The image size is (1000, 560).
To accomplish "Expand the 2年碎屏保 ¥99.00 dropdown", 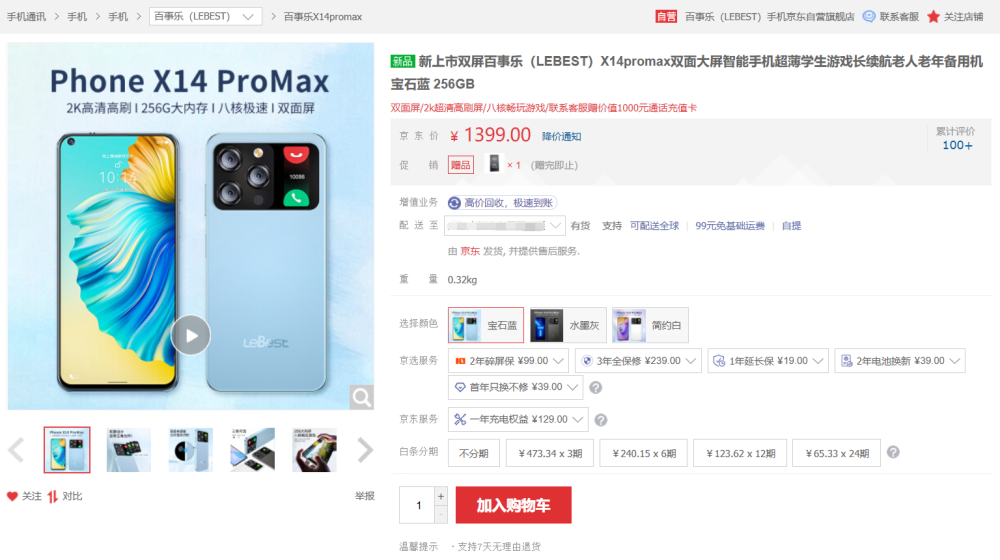I will pyautogui.click(x=508, y=361).
